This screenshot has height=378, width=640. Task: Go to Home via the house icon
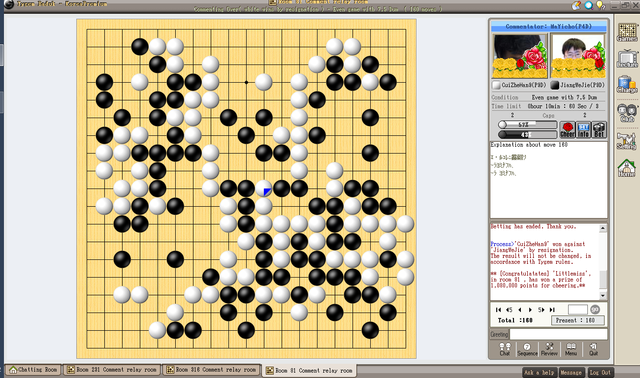pos(627,168)
